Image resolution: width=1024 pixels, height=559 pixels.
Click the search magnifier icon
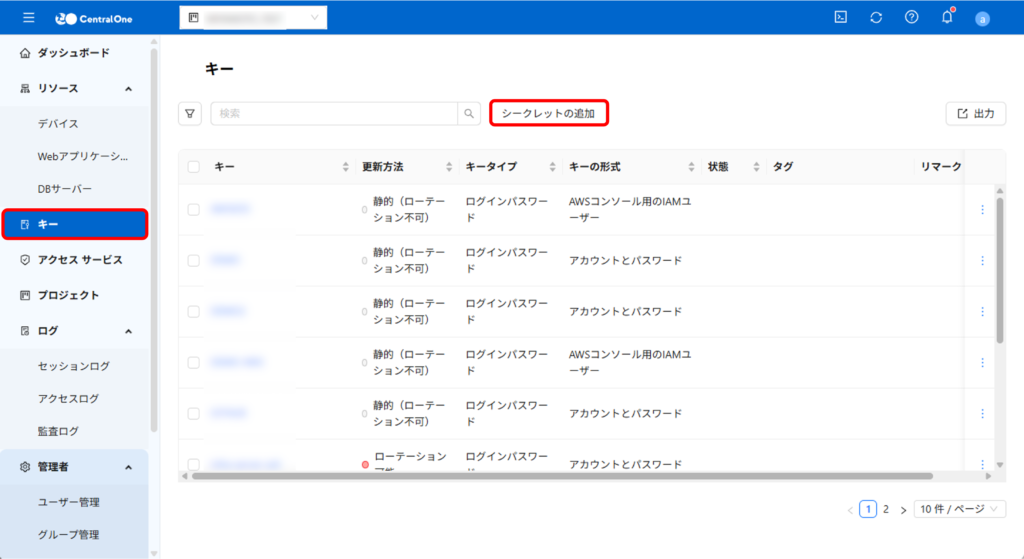(469, 114)
